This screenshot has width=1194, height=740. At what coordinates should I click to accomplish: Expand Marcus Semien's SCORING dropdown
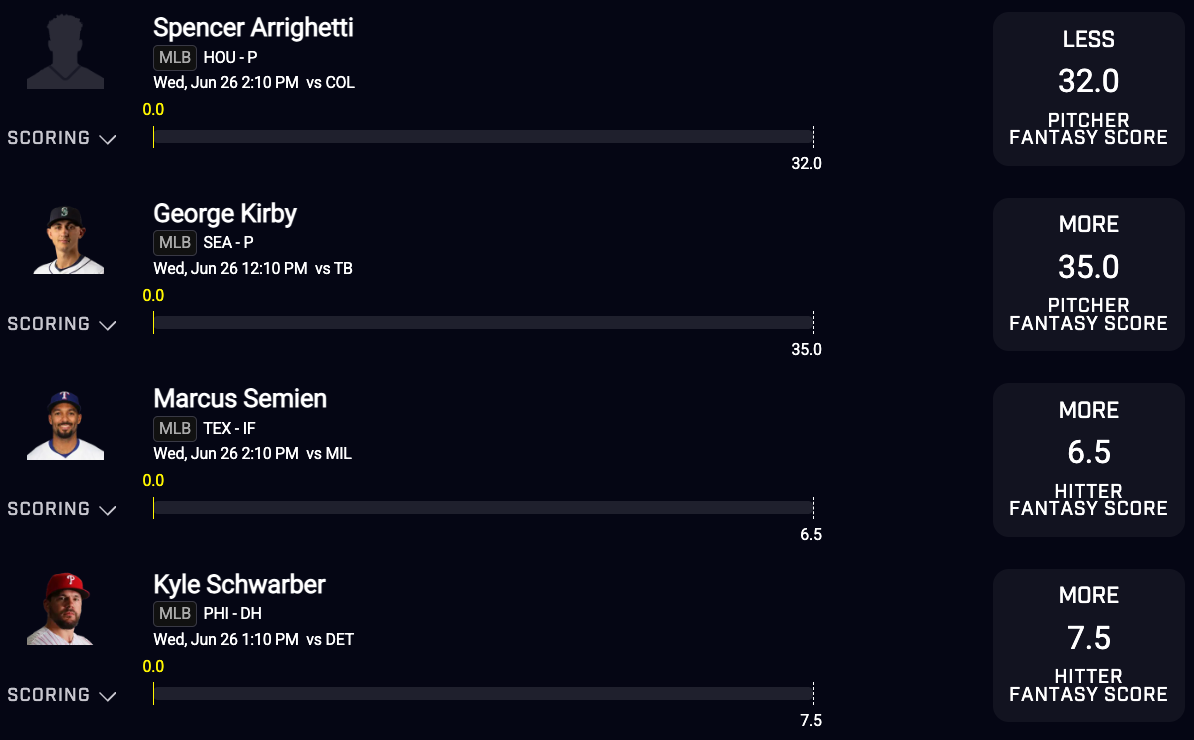[62, 509]
